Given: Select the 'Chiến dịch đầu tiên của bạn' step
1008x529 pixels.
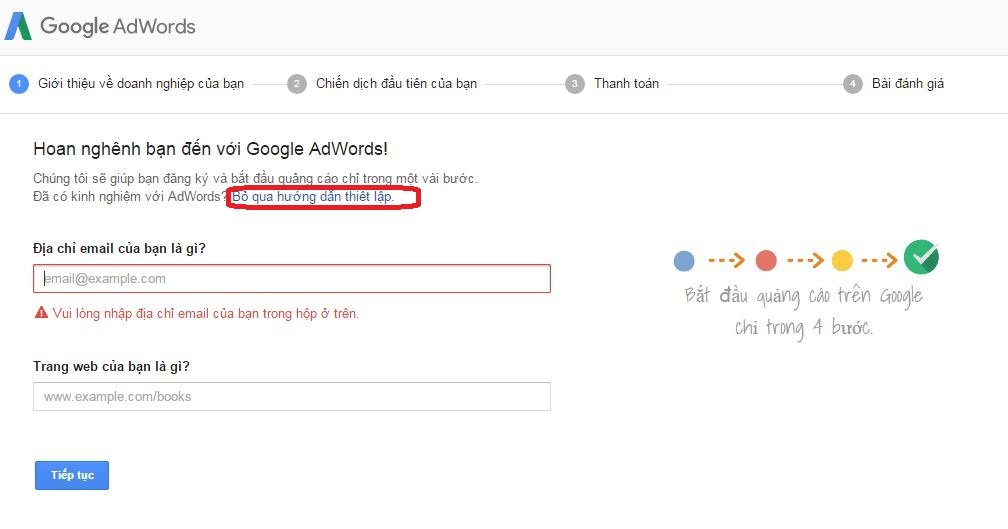Looking at the screenshot, I should (x=396, y=84).
